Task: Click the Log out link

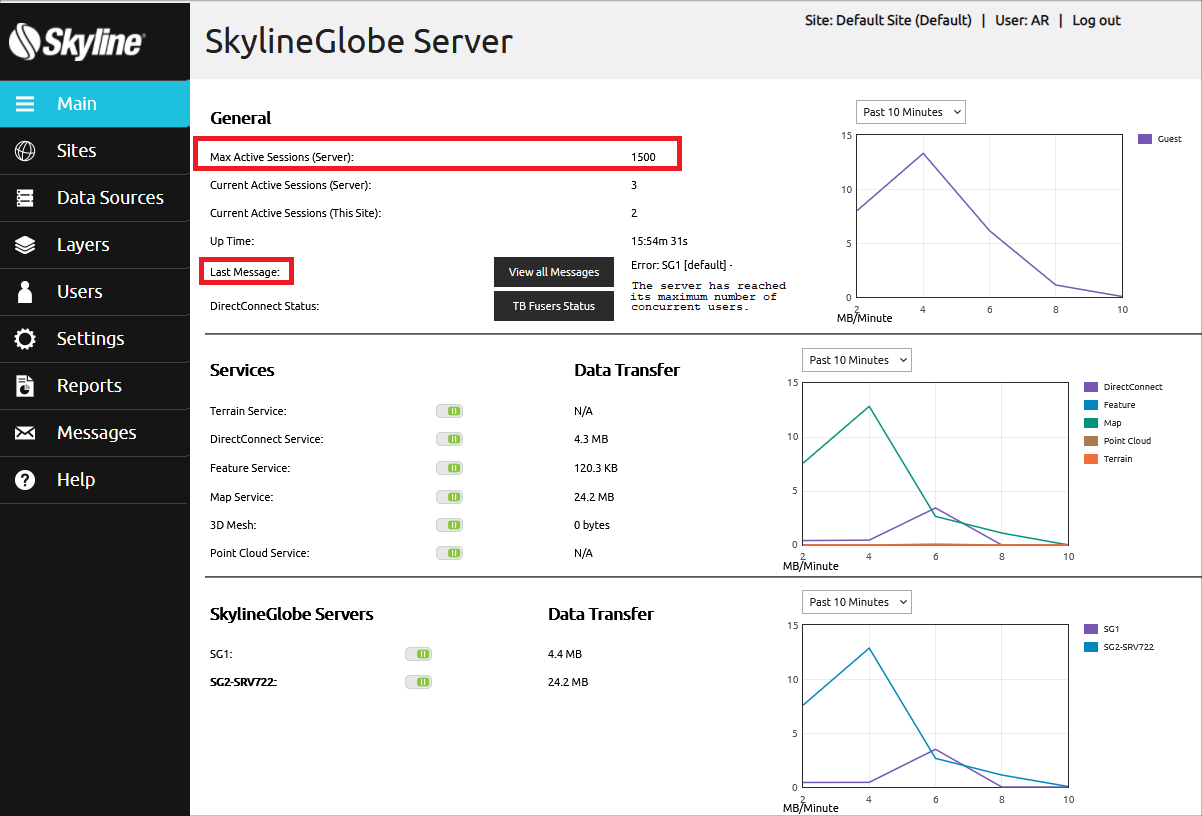Action: (1096, 20)
